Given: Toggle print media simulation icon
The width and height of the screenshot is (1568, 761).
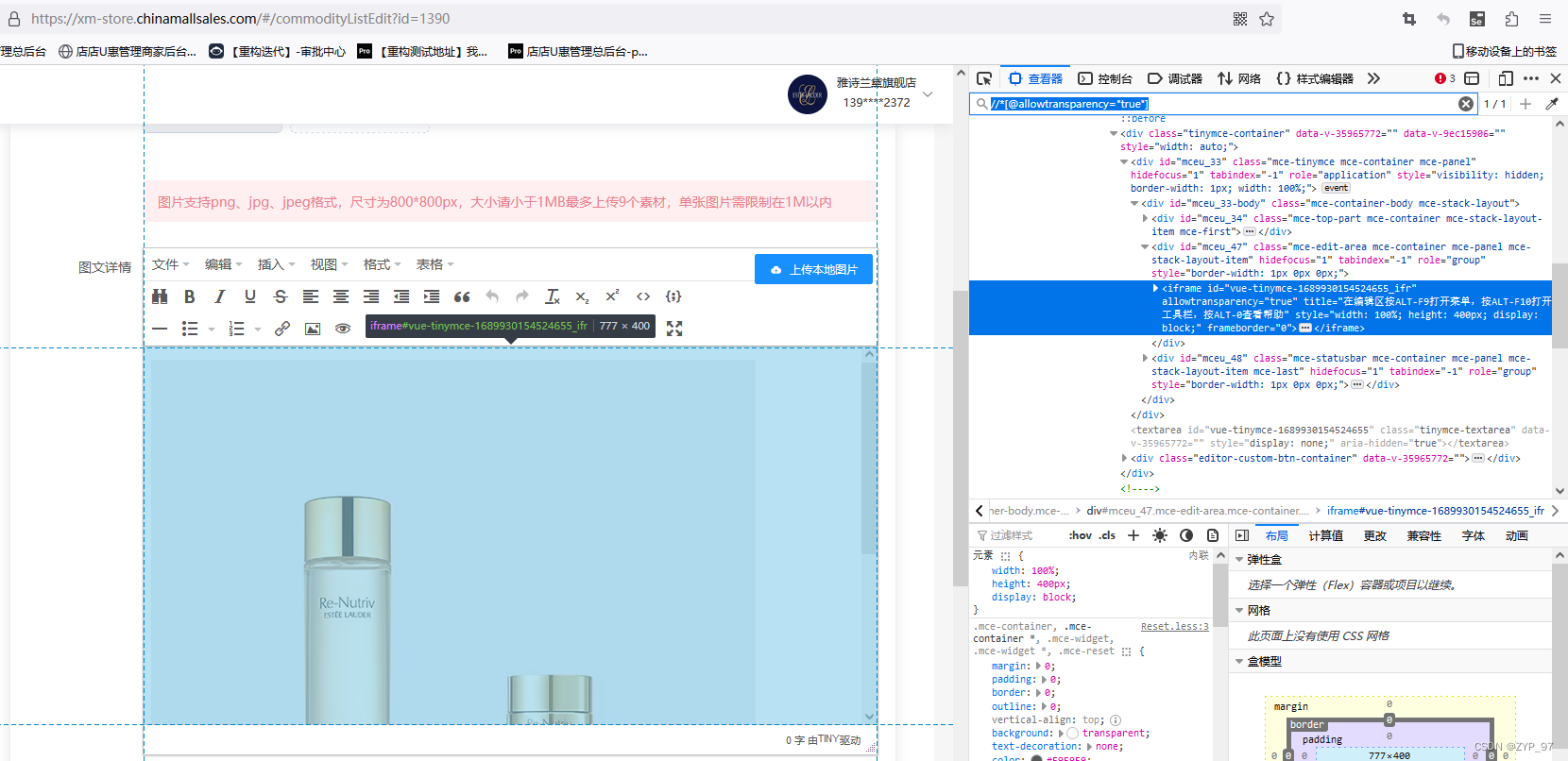Looking at the screenshot, I should pos(1213,535).
